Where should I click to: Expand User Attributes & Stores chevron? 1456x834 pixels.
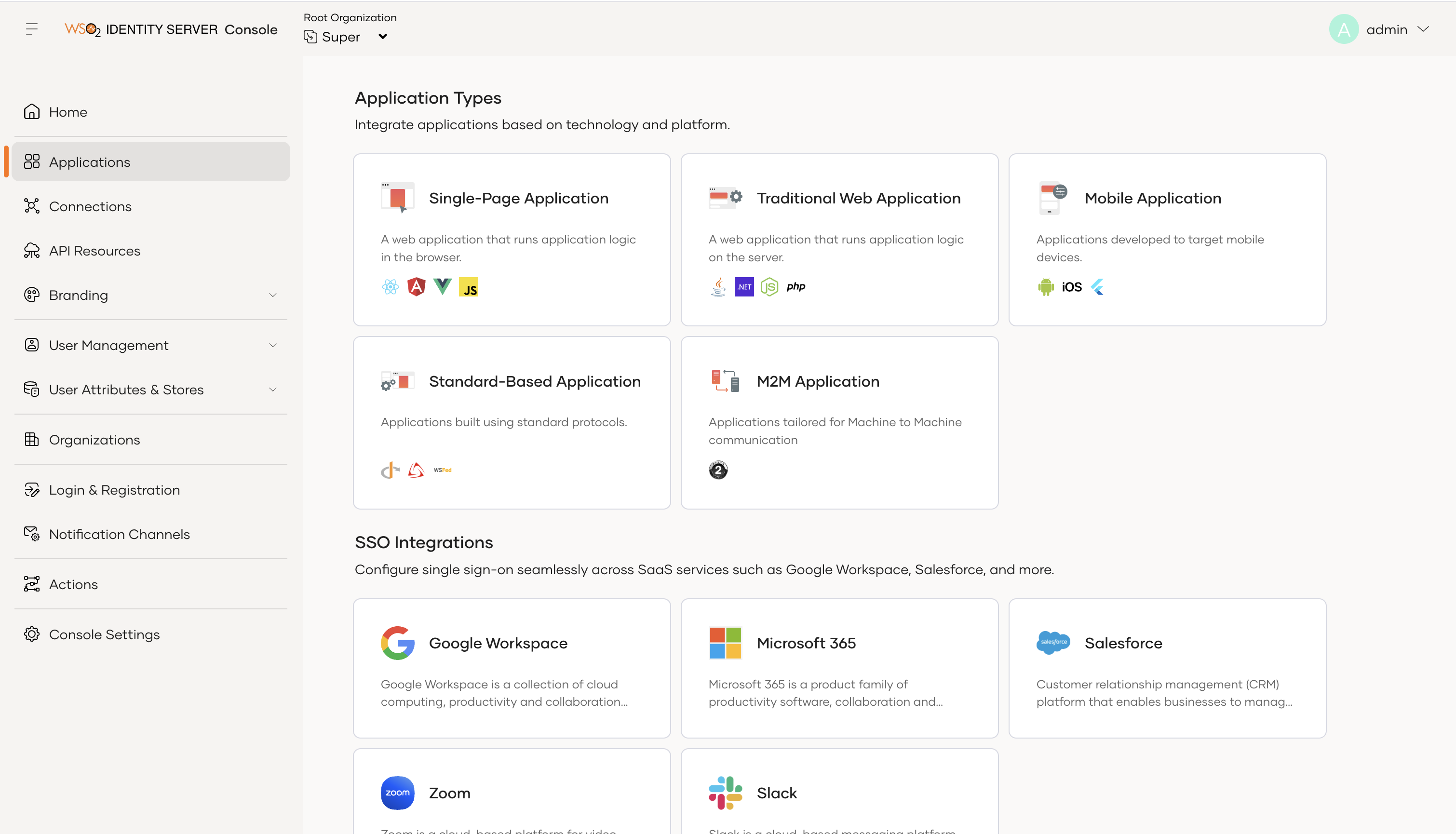tap(273, 390)
